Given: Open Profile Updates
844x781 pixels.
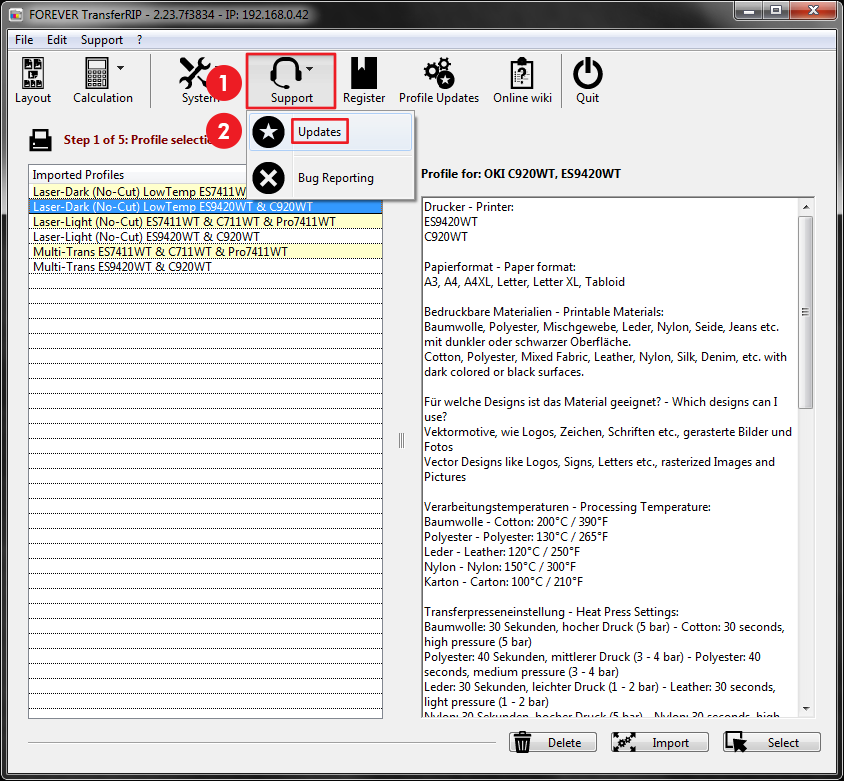Looking at the screenshot, I should pos(439,81).
